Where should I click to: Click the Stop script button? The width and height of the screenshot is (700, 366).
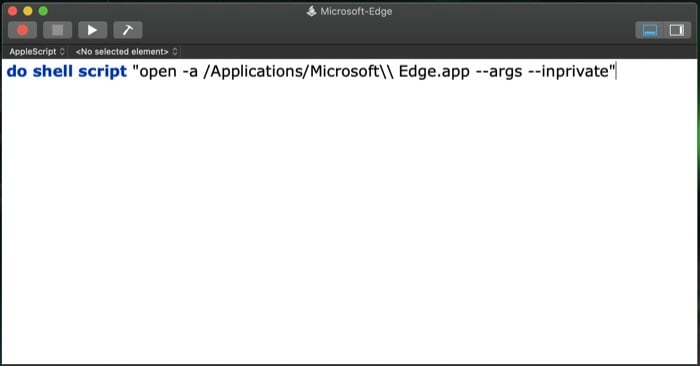coord(57,30)
